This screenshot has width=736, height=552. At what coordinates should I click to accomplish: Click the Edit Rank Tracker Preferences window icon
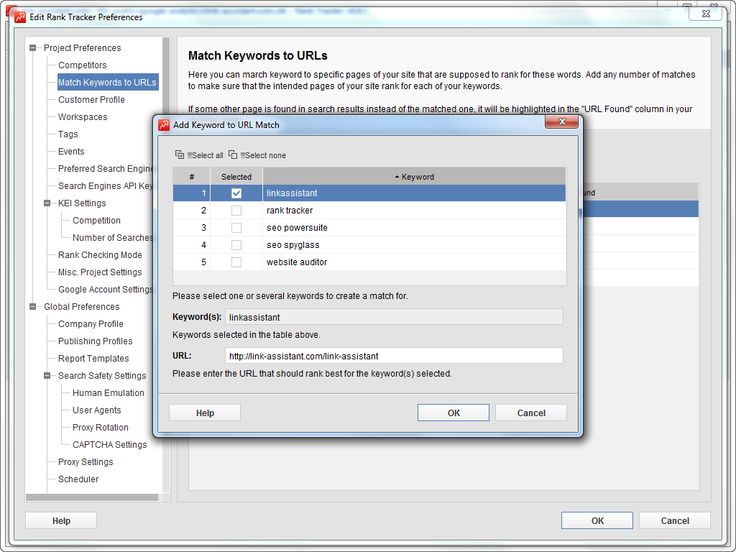click(19, 17)
